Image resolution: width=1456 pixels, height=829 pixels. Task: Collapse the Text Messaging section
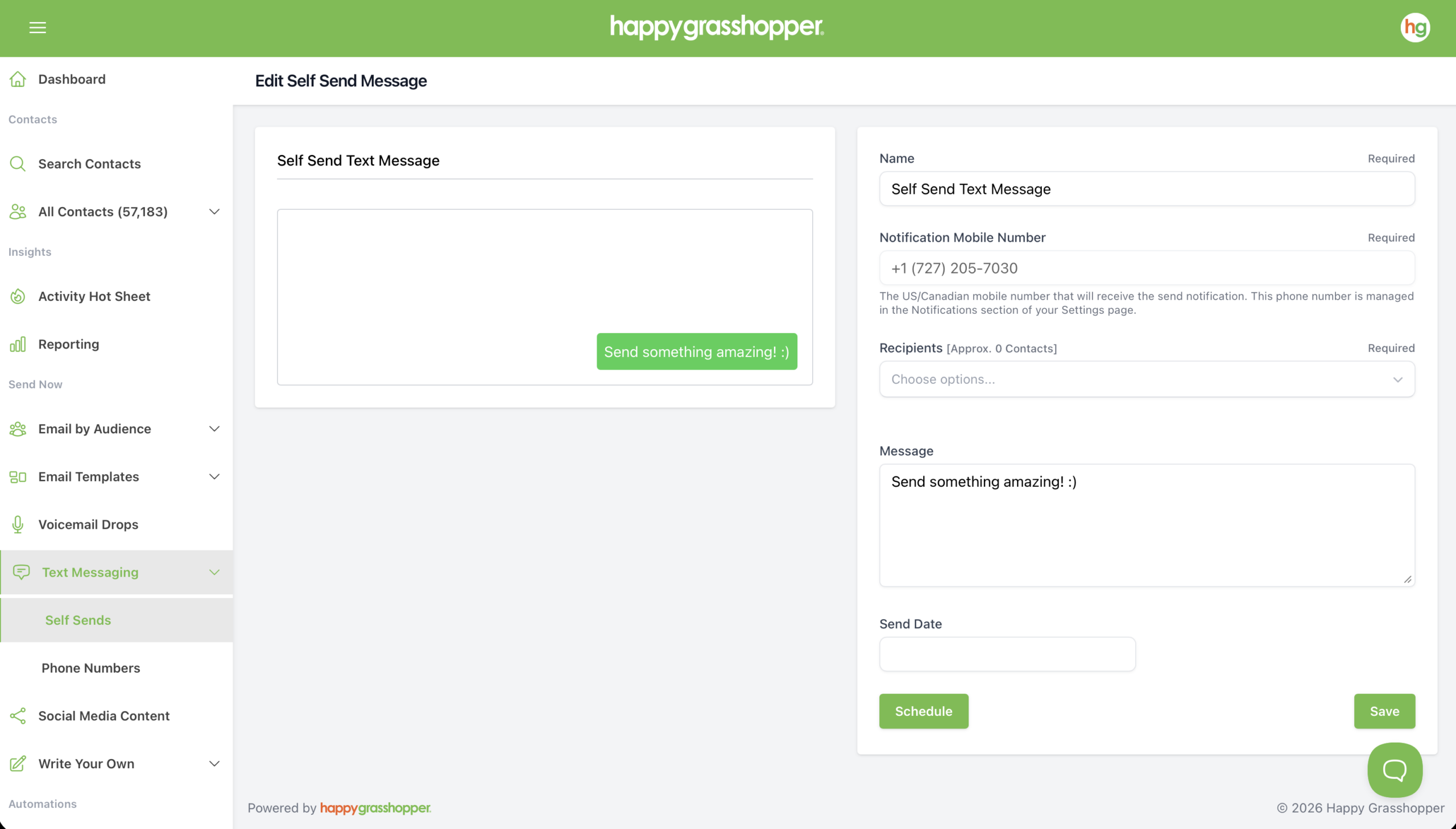(214, 572)
